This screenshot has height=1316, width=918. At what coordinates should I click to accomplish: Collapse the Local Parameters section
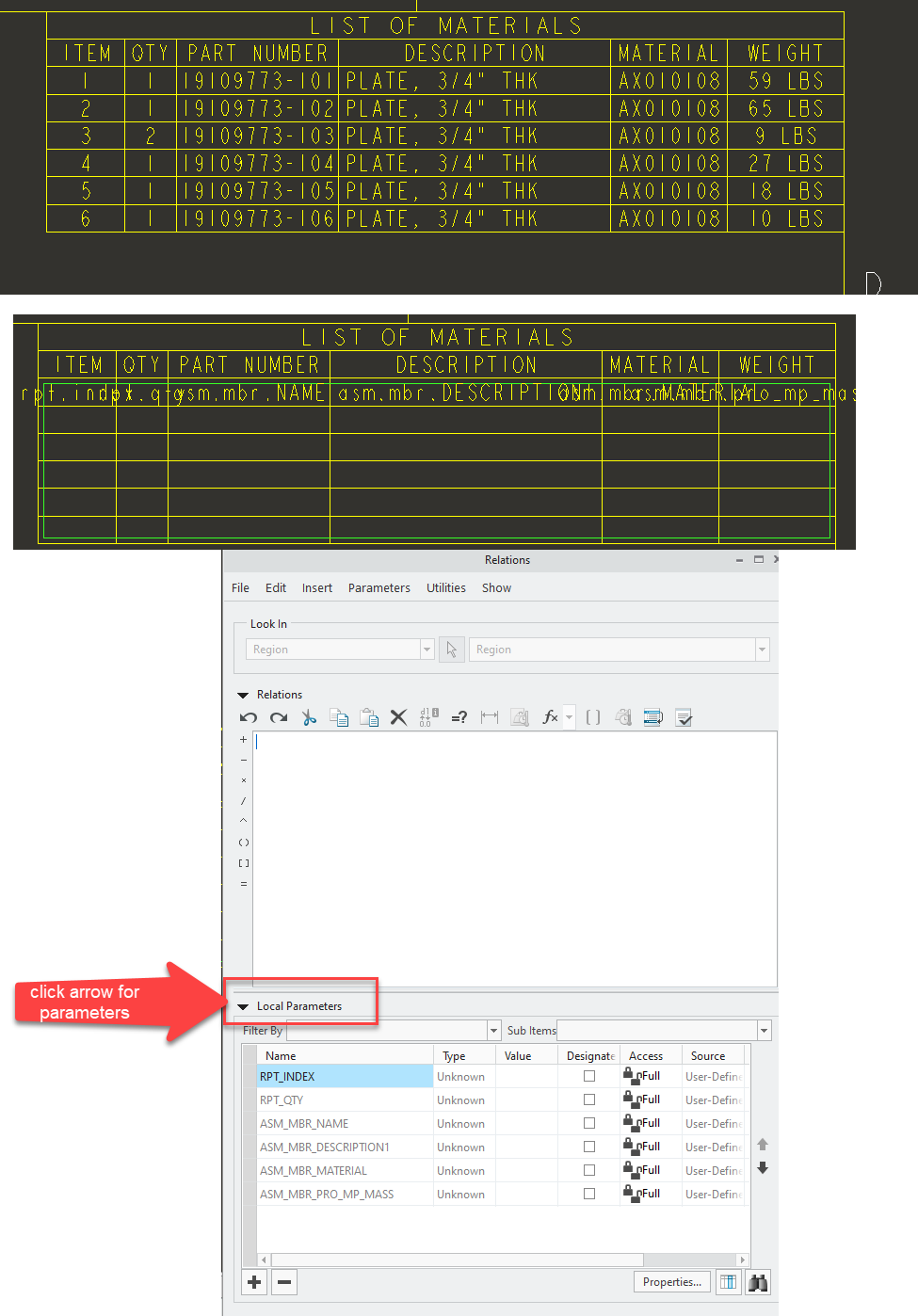[x=243, y=1005]
